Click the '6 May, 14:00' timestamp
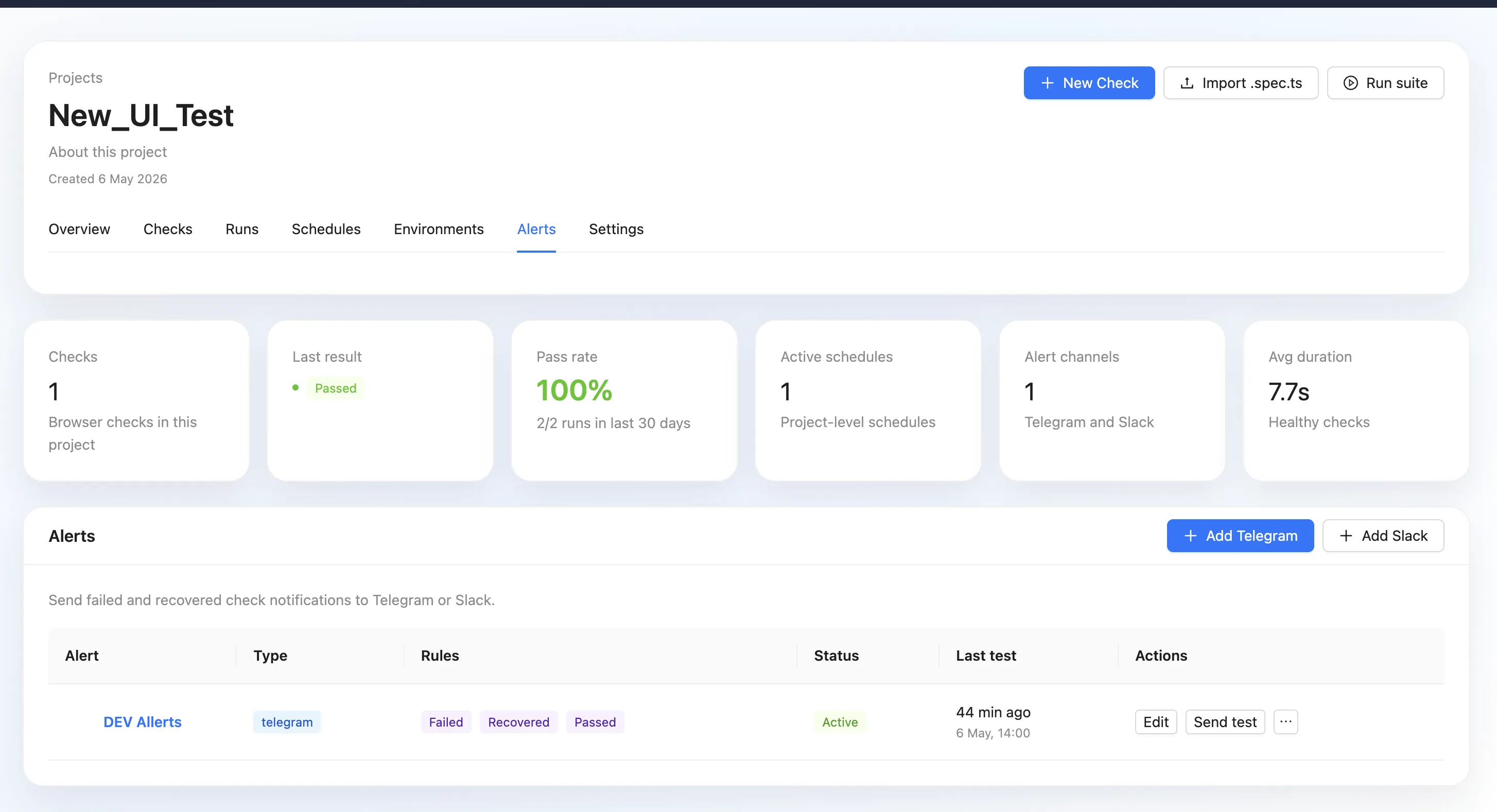Screen dimensions: 1497x812 (993, 733)
